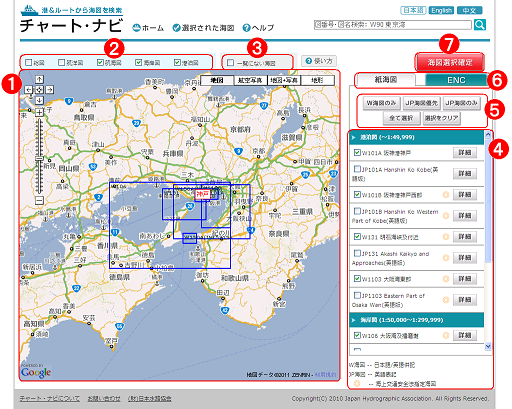Switch language to 日本語

pyautogui.click(x=413, y=10)
